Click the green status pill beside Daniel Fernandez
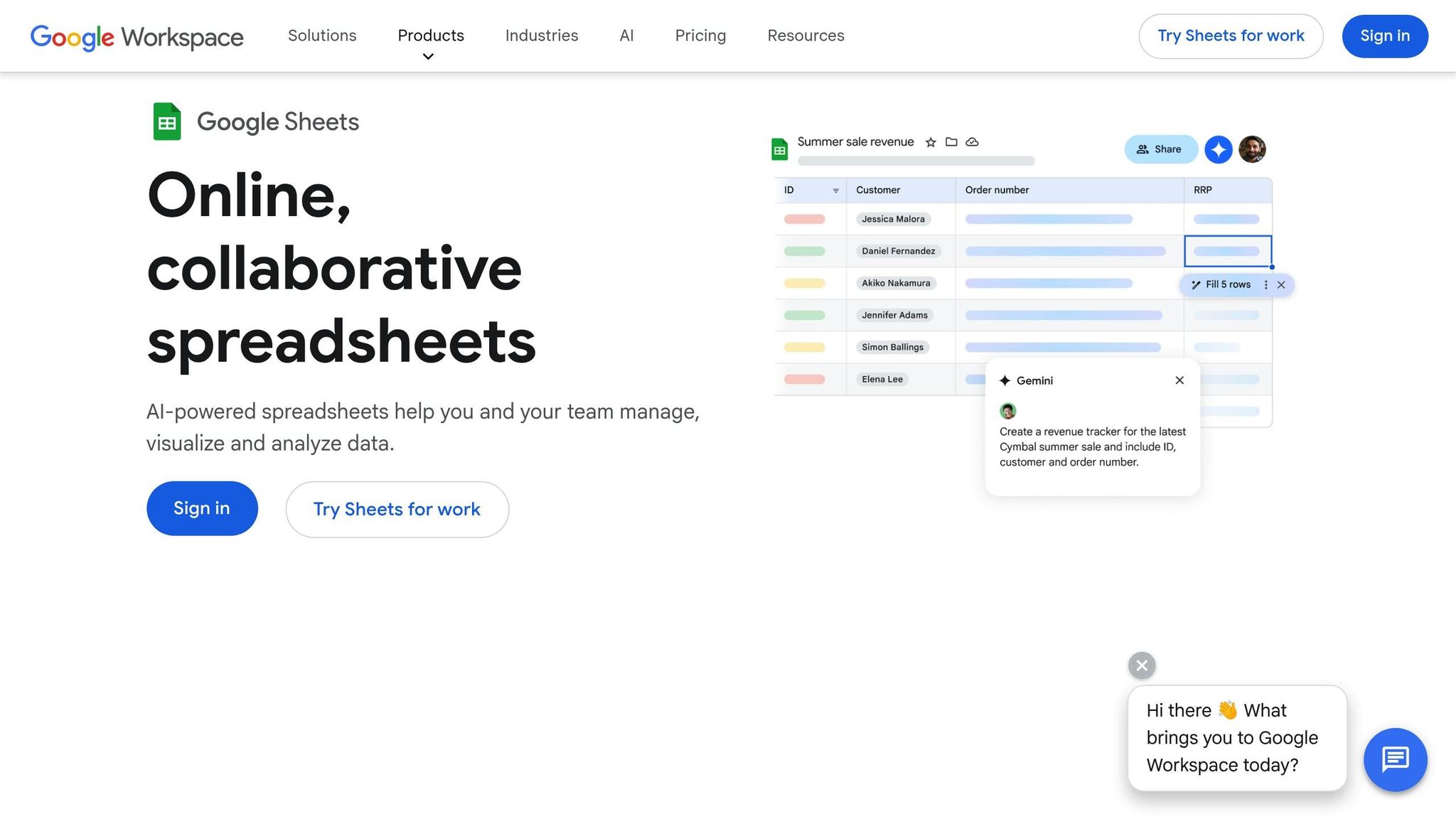Viewport: 1456px width, 819px height. point(806,251)
